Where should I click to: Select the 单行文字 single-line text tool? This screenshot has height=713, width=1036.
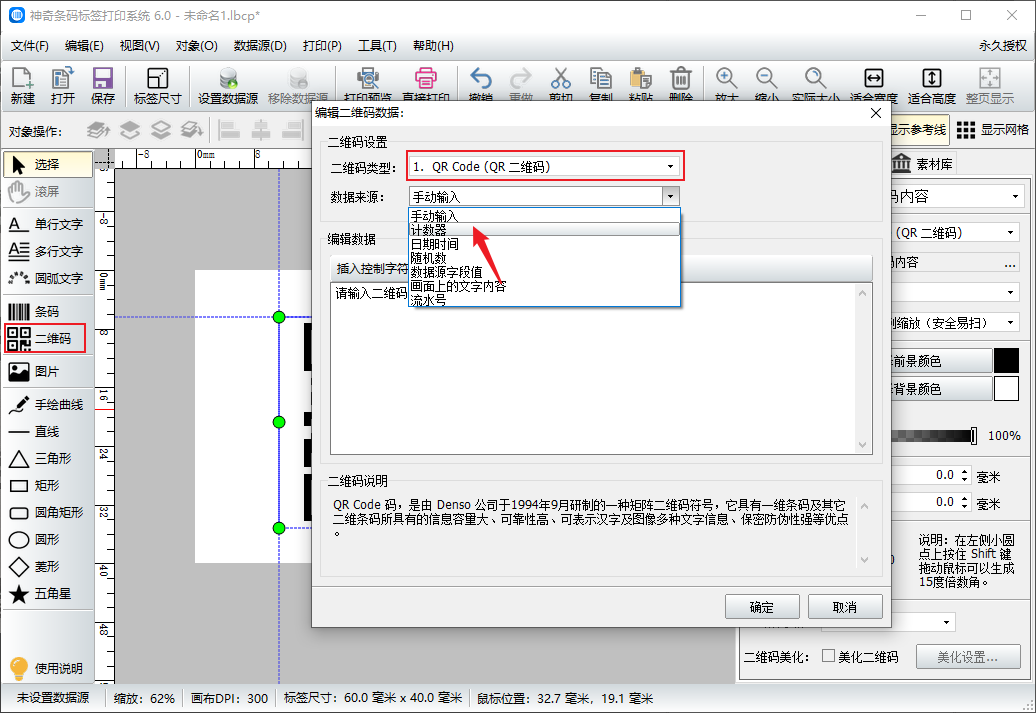48,225
